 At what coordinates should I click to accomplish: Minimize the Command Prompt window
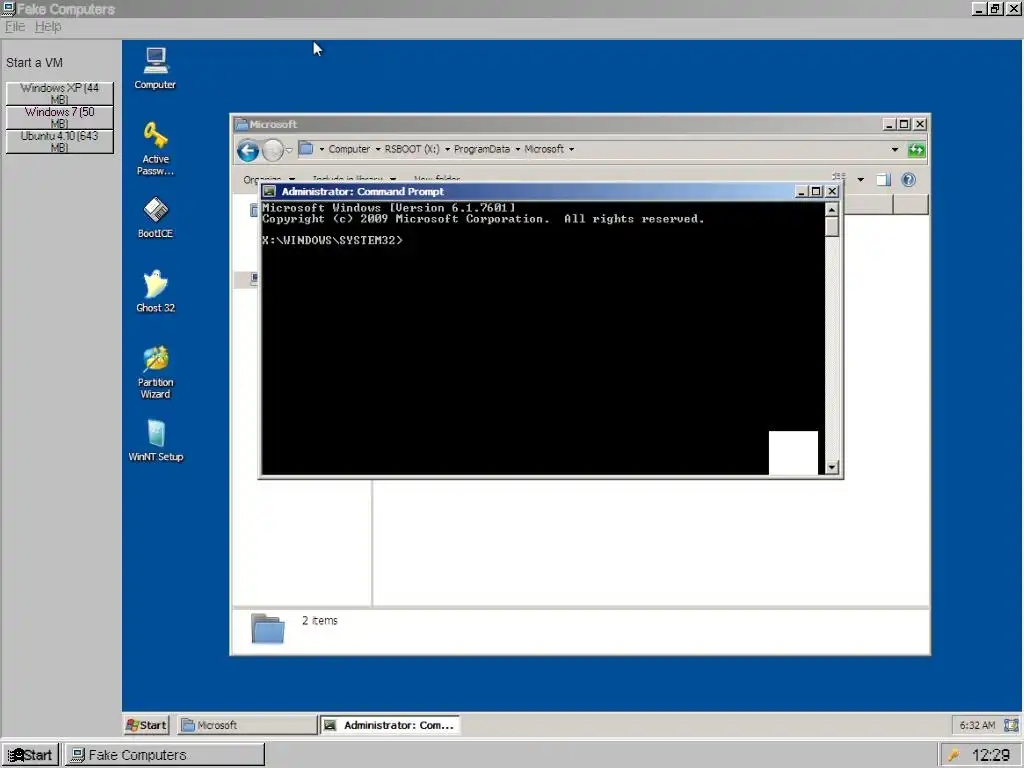pos(802,191)
